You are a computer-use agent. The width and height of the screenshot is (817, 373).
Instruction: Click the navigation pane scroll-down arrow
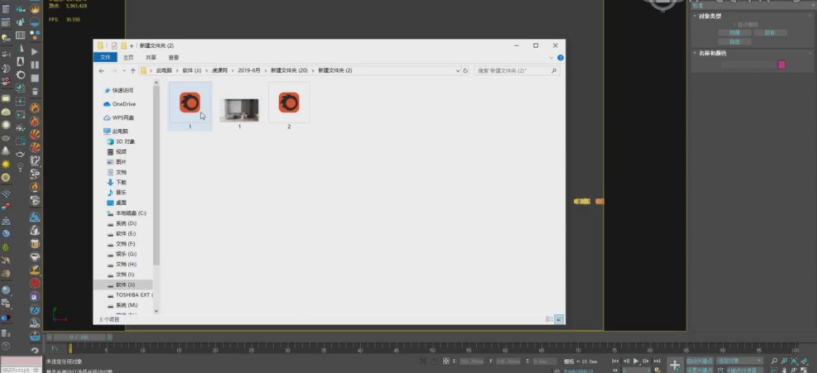point(156,310)
